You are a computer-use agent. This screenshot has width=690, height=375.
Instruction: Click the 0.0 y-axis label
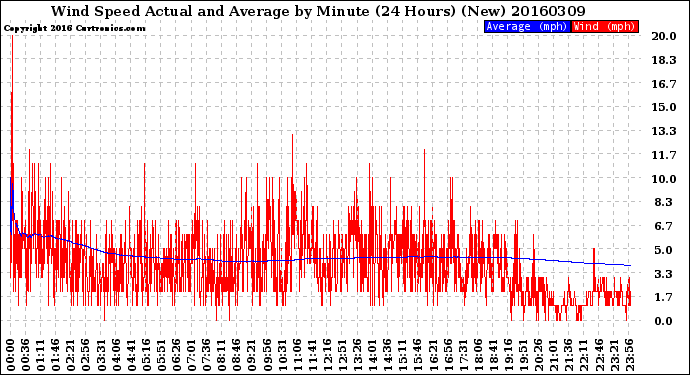(664, 321)
